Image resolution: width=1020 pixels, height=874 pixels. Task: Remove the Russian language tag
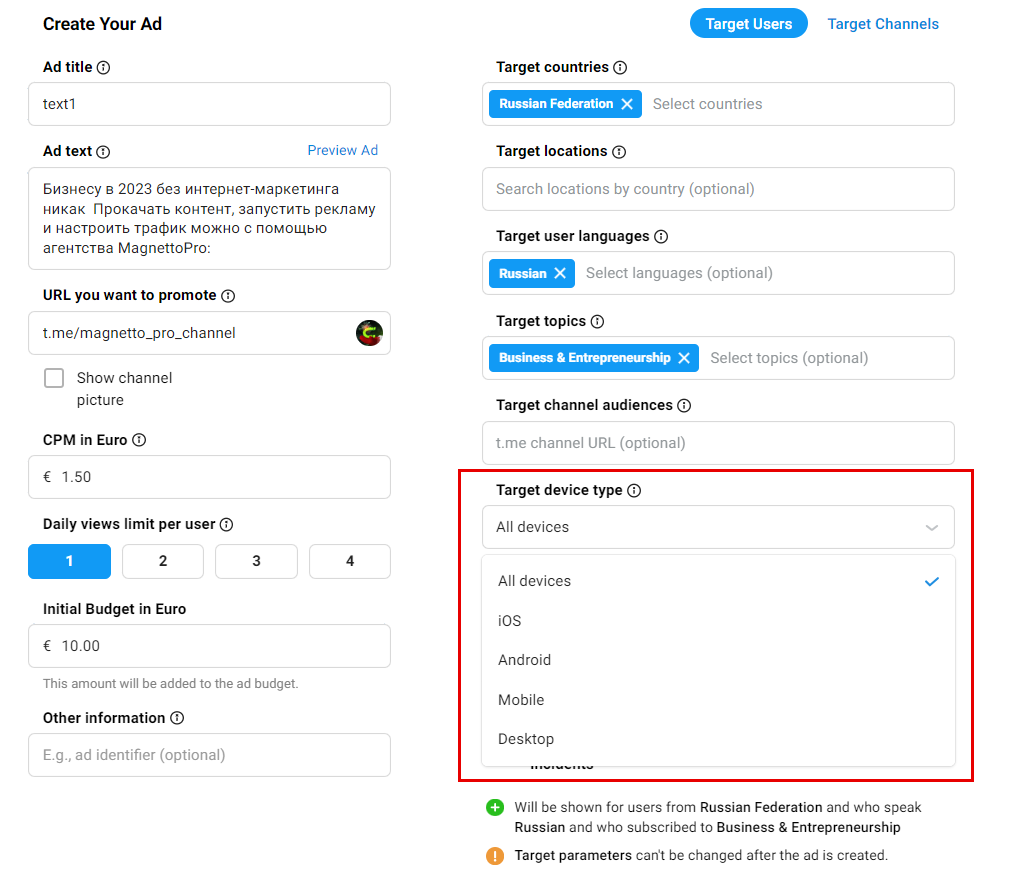tap(560, 273)
